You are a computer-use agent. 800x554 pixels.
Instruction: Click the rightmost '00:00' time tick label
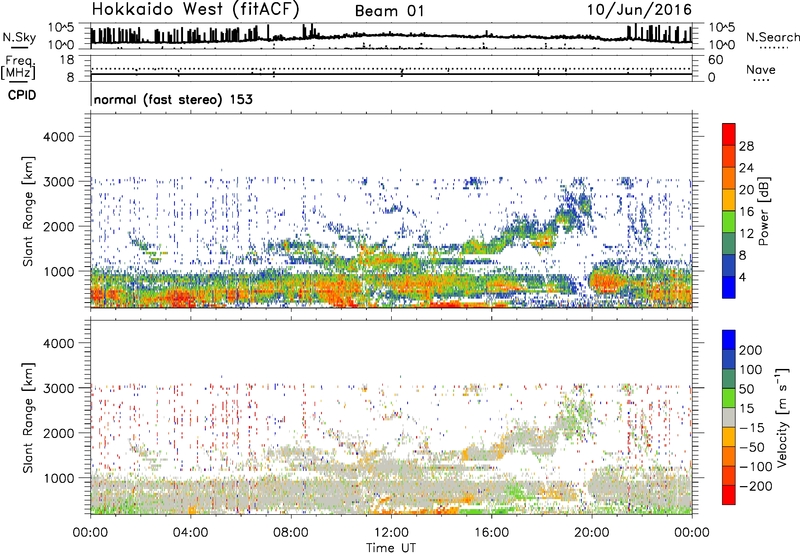(x=691, y=533)
